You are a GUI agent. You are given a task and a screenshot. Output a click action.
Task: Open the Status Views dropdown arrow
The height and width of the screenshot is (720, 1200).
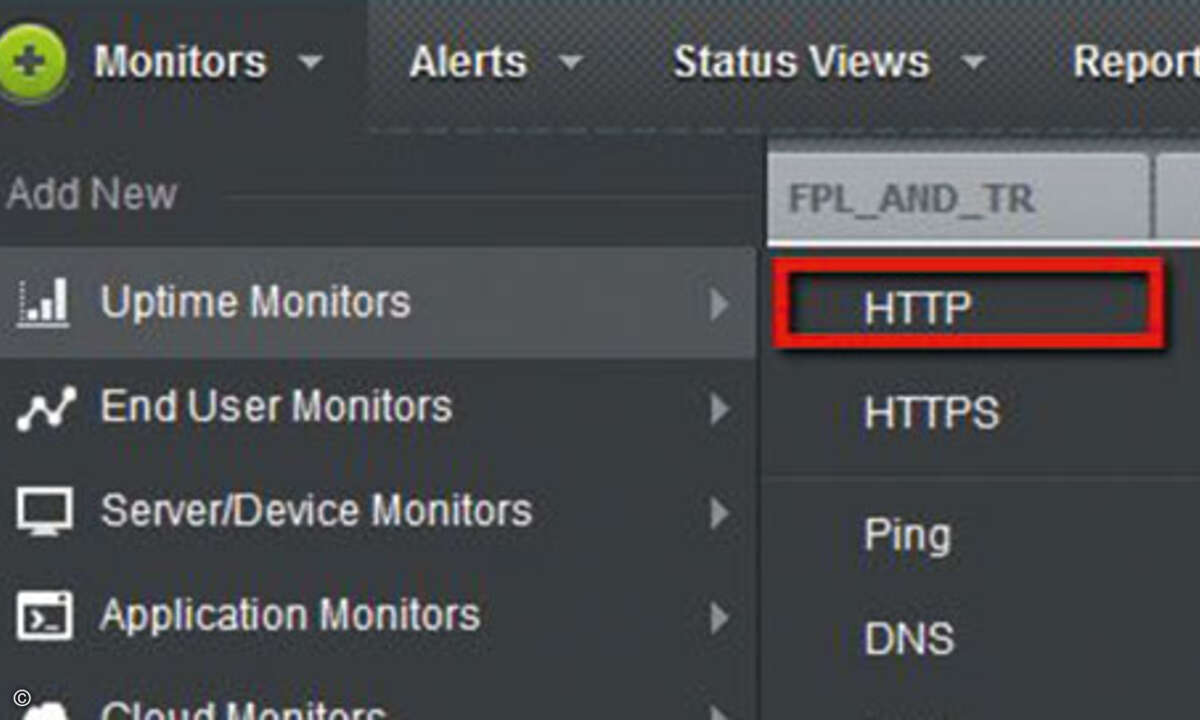[x=972, y=63]
